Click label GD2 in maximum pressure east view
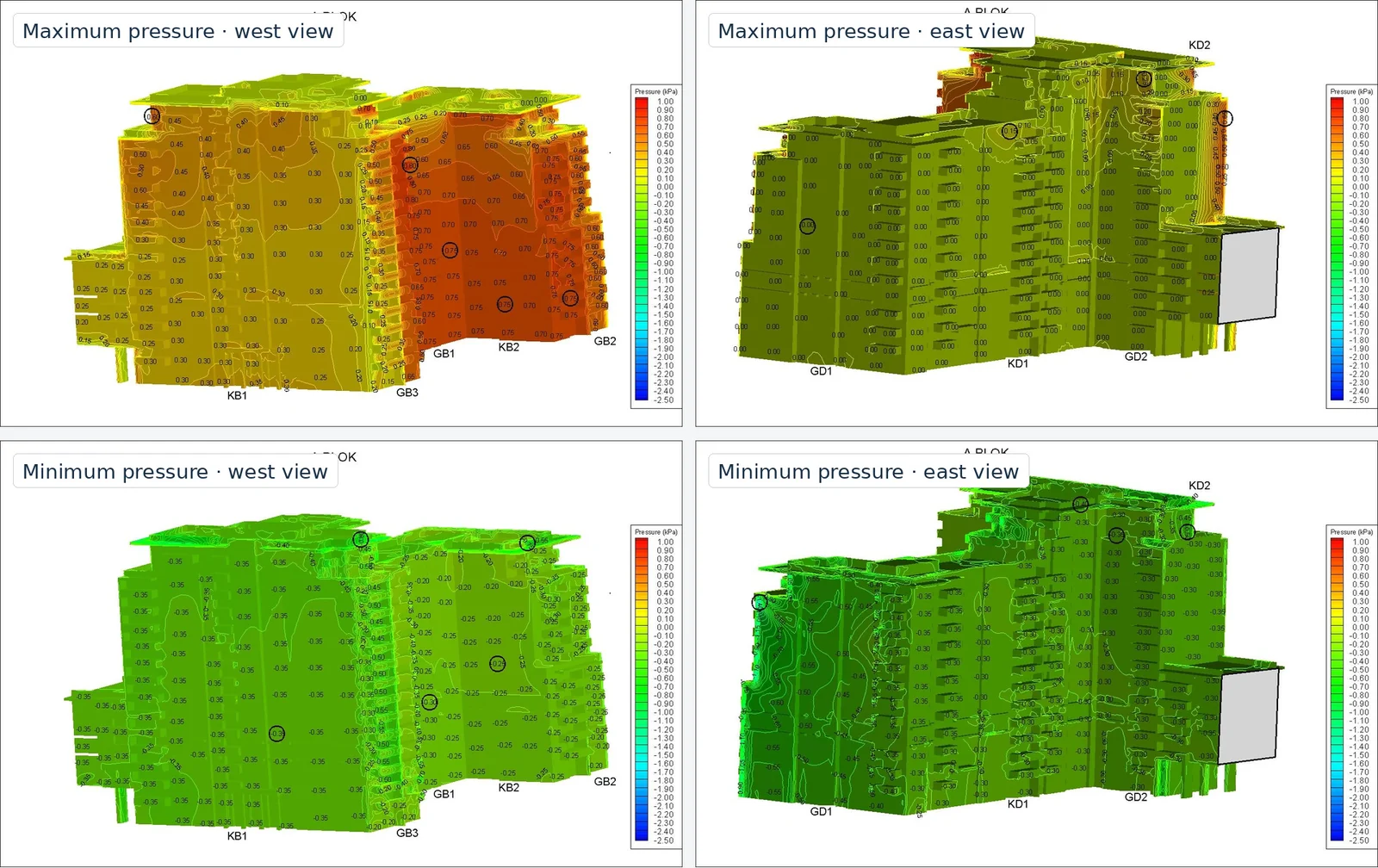The image size is (1378, 868). click(1136, 356)
